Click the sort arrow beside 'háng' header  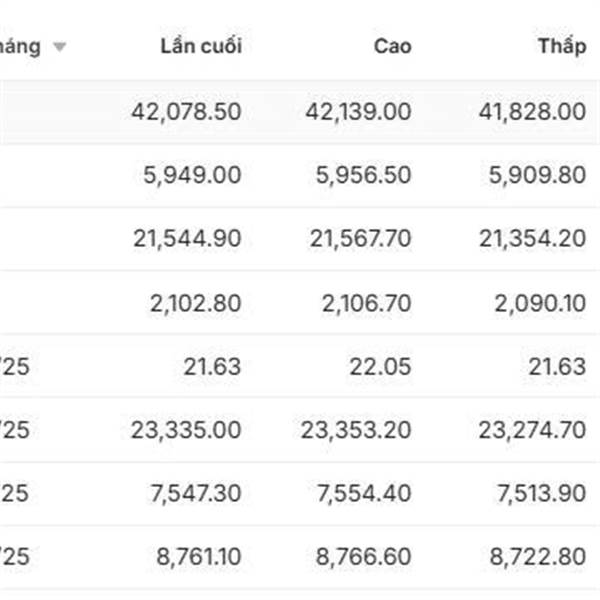pos(59,47)
